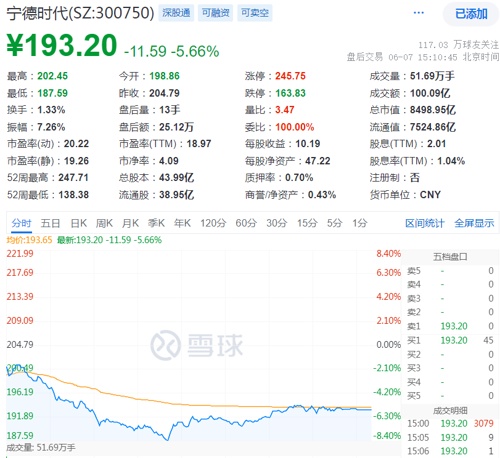The width and height of the screenshot is (500, 458).
Task: Switch to the 日K chart tab
Action: pos(79,223)
